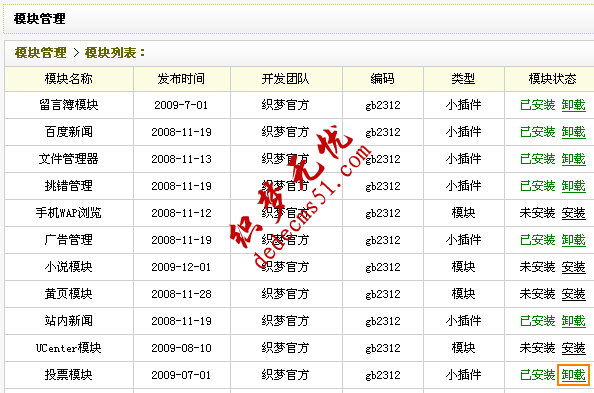Click 2008-11-19 date in 百度新闻 row
The height and width of the screenshot is (393, 594).
point(181,132)
